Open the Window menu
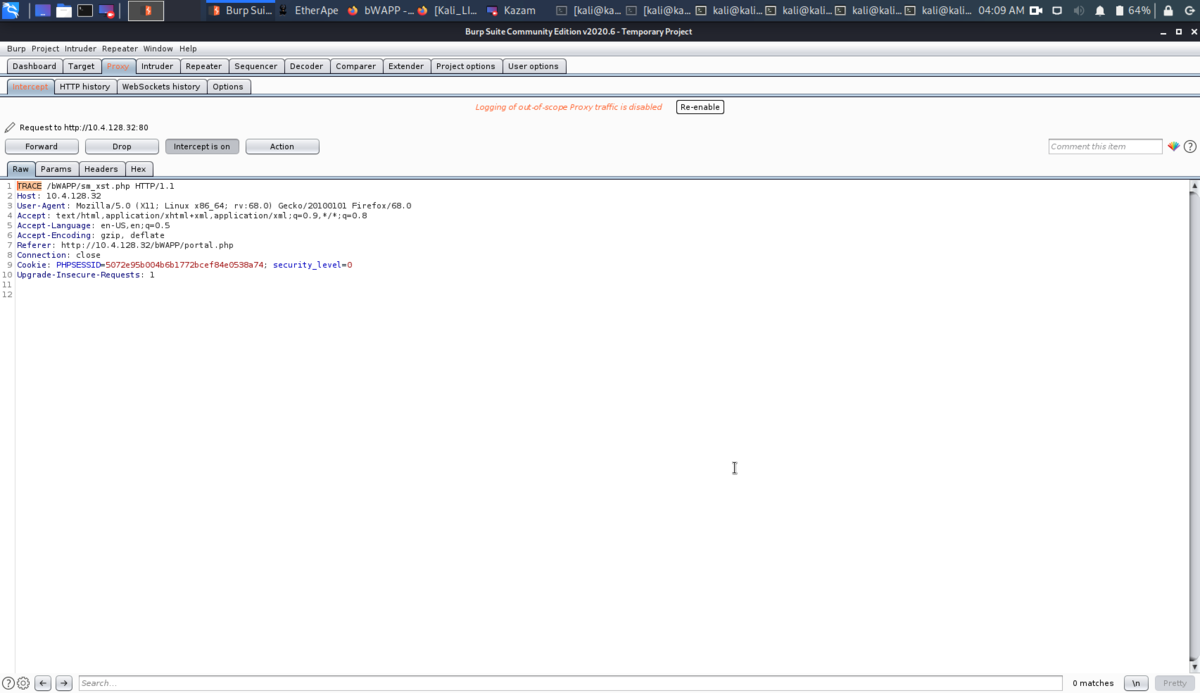 click(158, 48)
